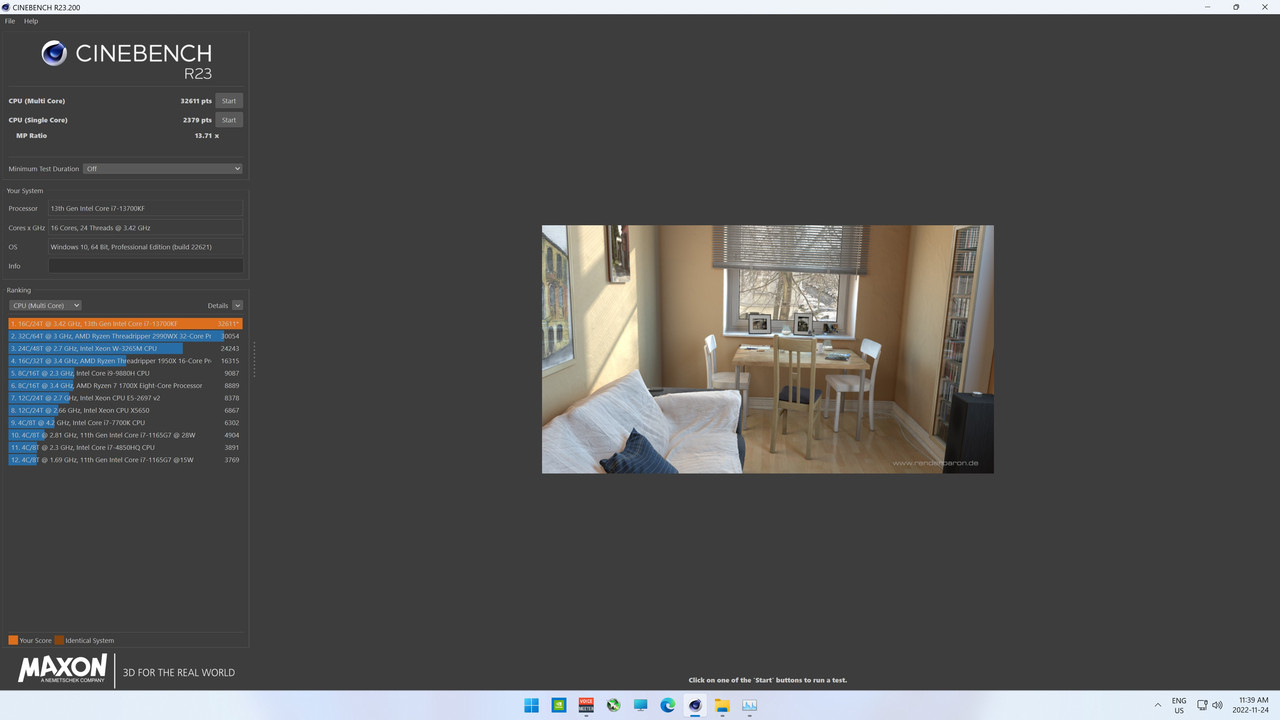Click the Single Core score 2379 pts
This screenshot has height=720, width=1280.
(x=197, y=120)
